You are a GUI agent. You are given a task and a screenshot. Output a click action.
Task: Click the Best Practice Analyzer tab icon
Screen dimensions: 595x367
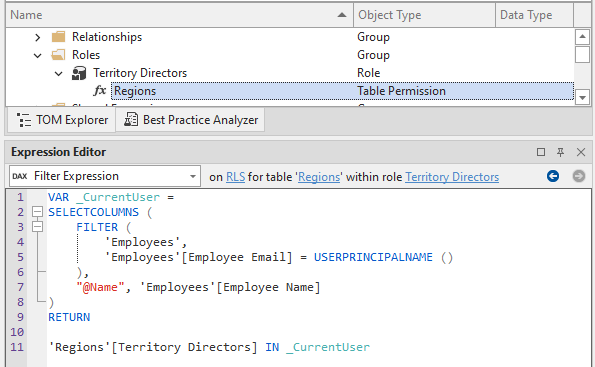tap(131, 120)
